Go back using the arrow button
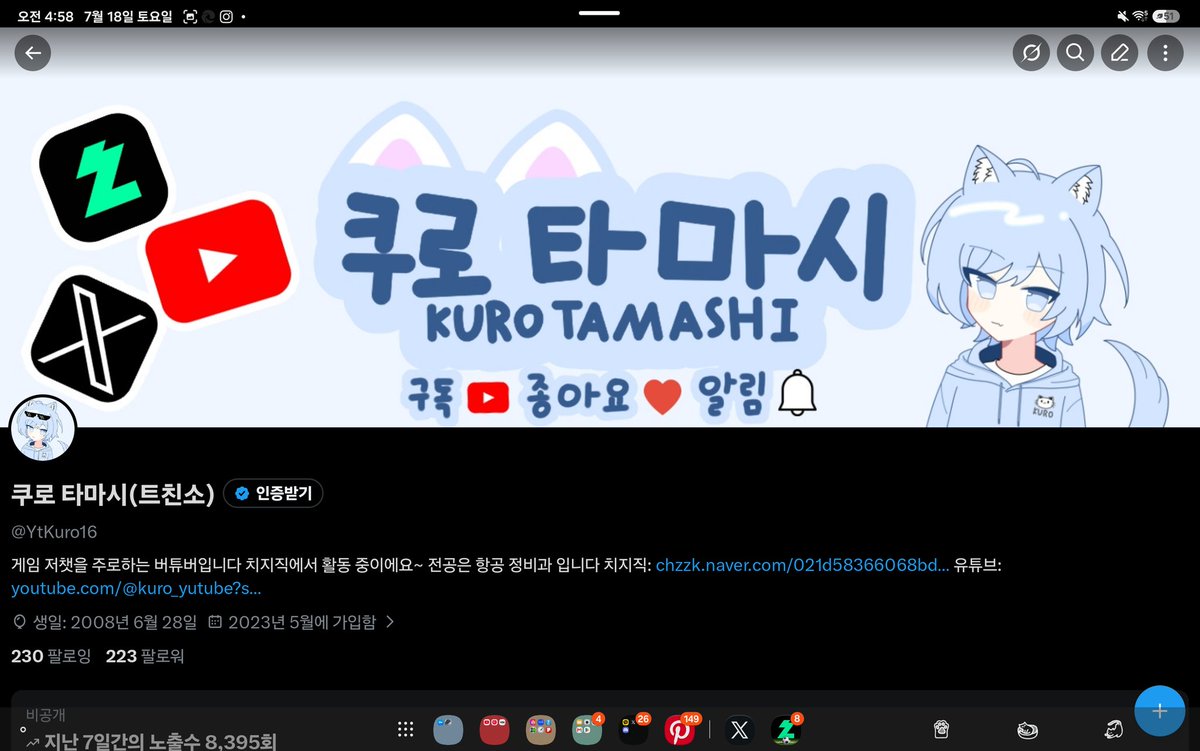This screenshot has width=1200, height=751. click(x=33, y=53)
